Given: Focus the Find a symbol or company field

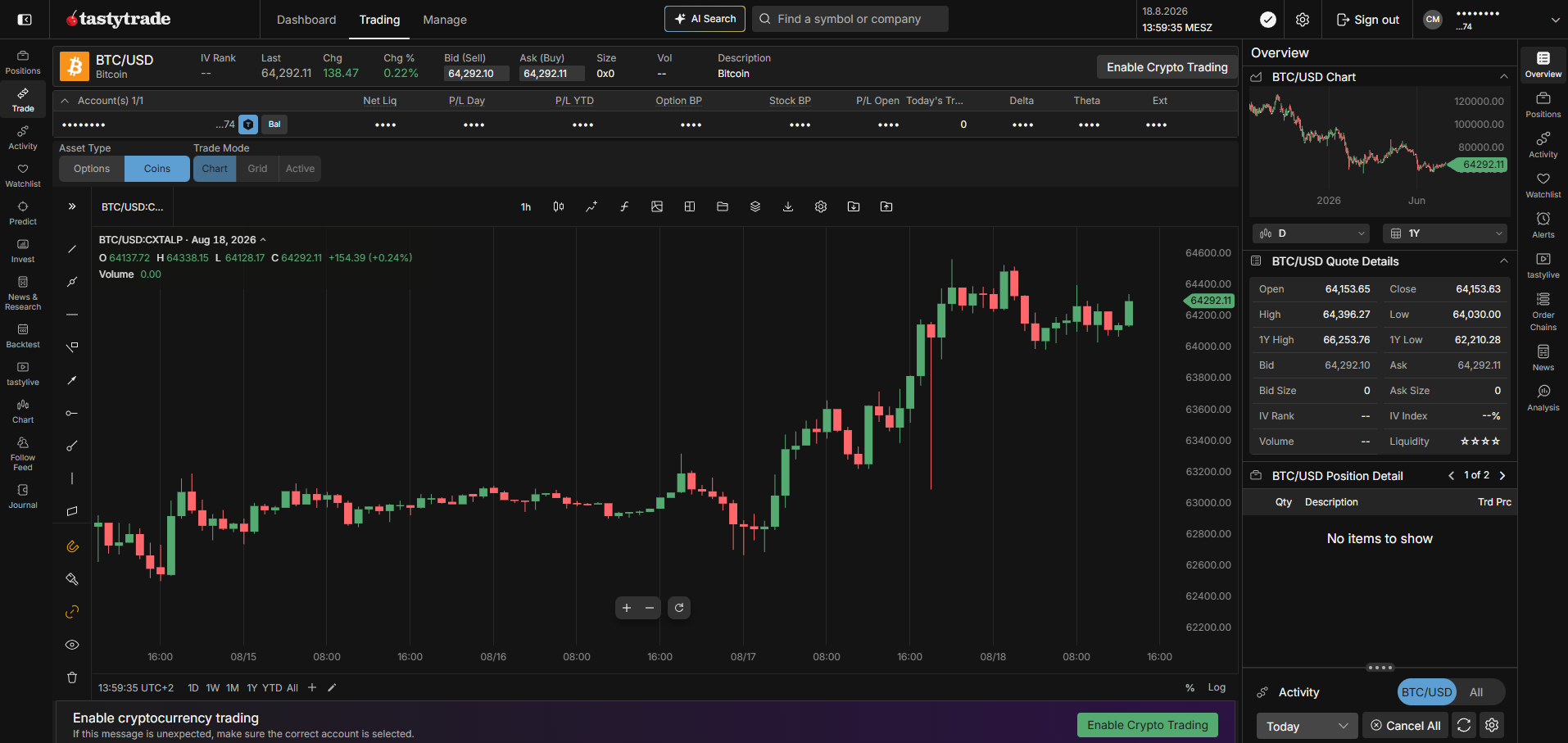Looking at the screenshot, I should click(x=850, y=19).
